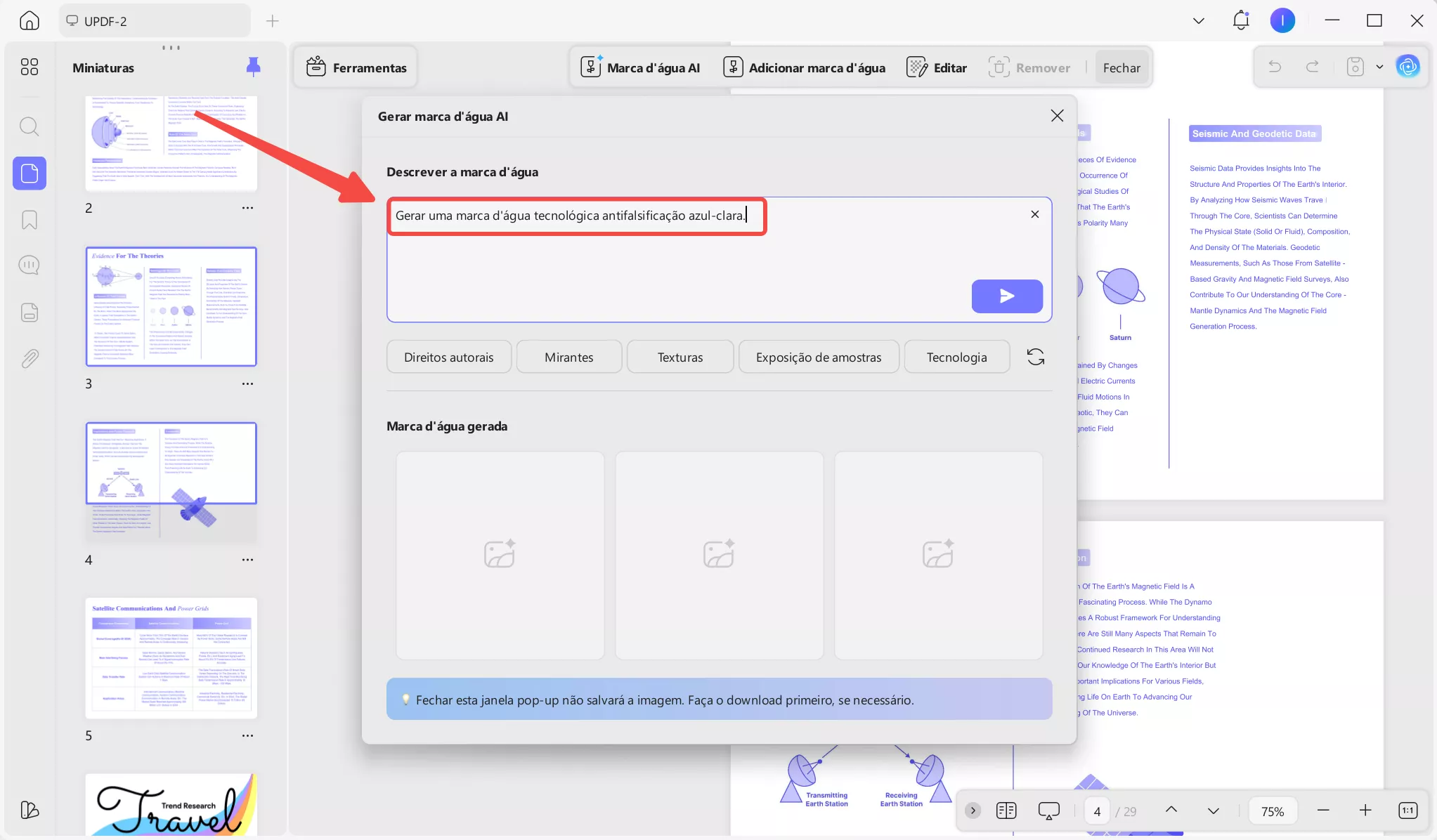The image size is (1437, 840).
Task: Toggle the two-page reading view icon
Action: 1006,811
